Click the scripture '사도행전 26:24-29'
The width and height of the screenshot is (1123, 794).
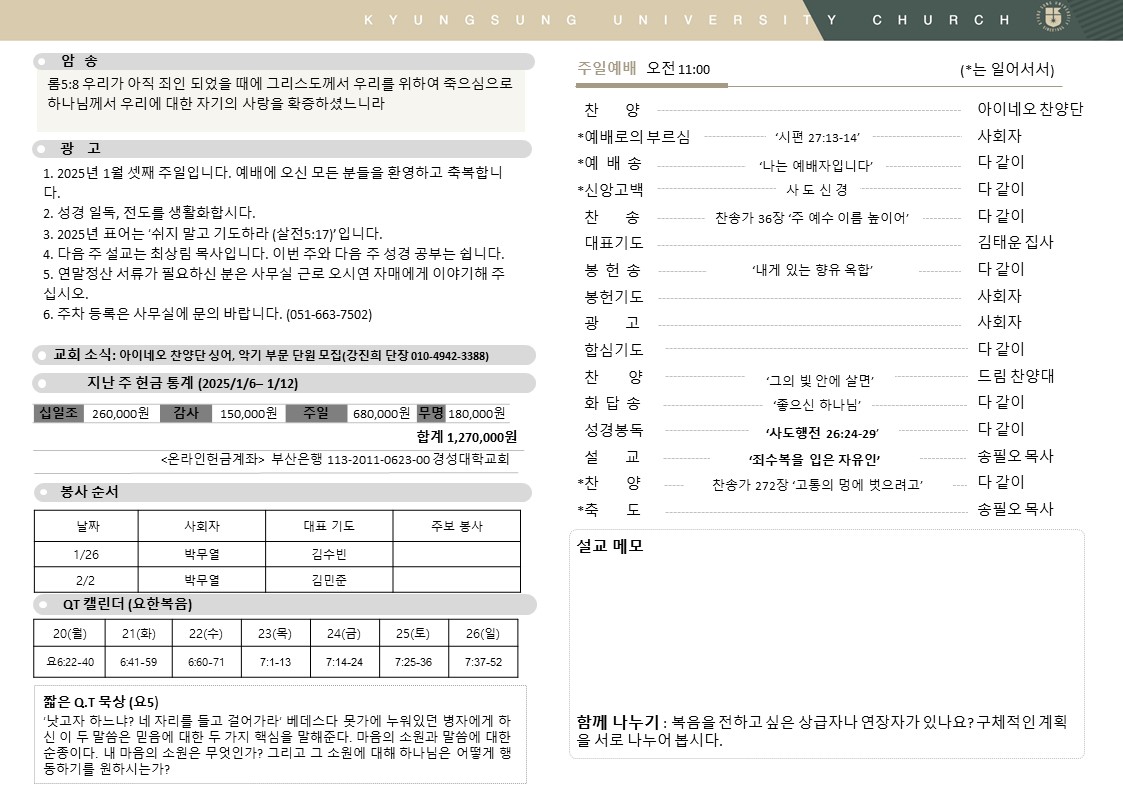pos(822,433)
